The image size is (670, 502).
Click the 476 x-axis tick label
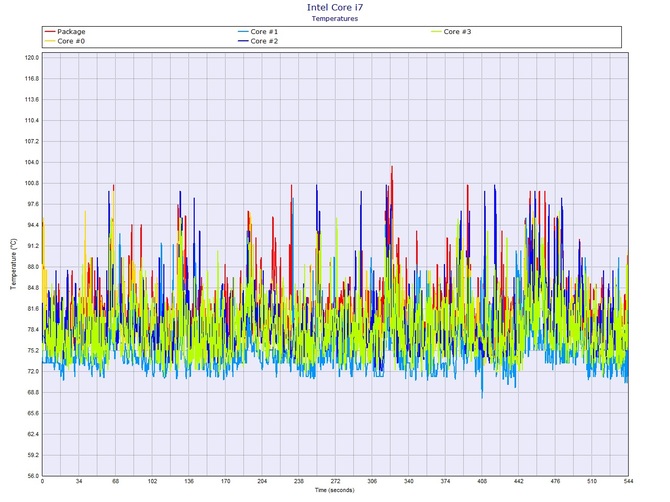click(555, 481)
